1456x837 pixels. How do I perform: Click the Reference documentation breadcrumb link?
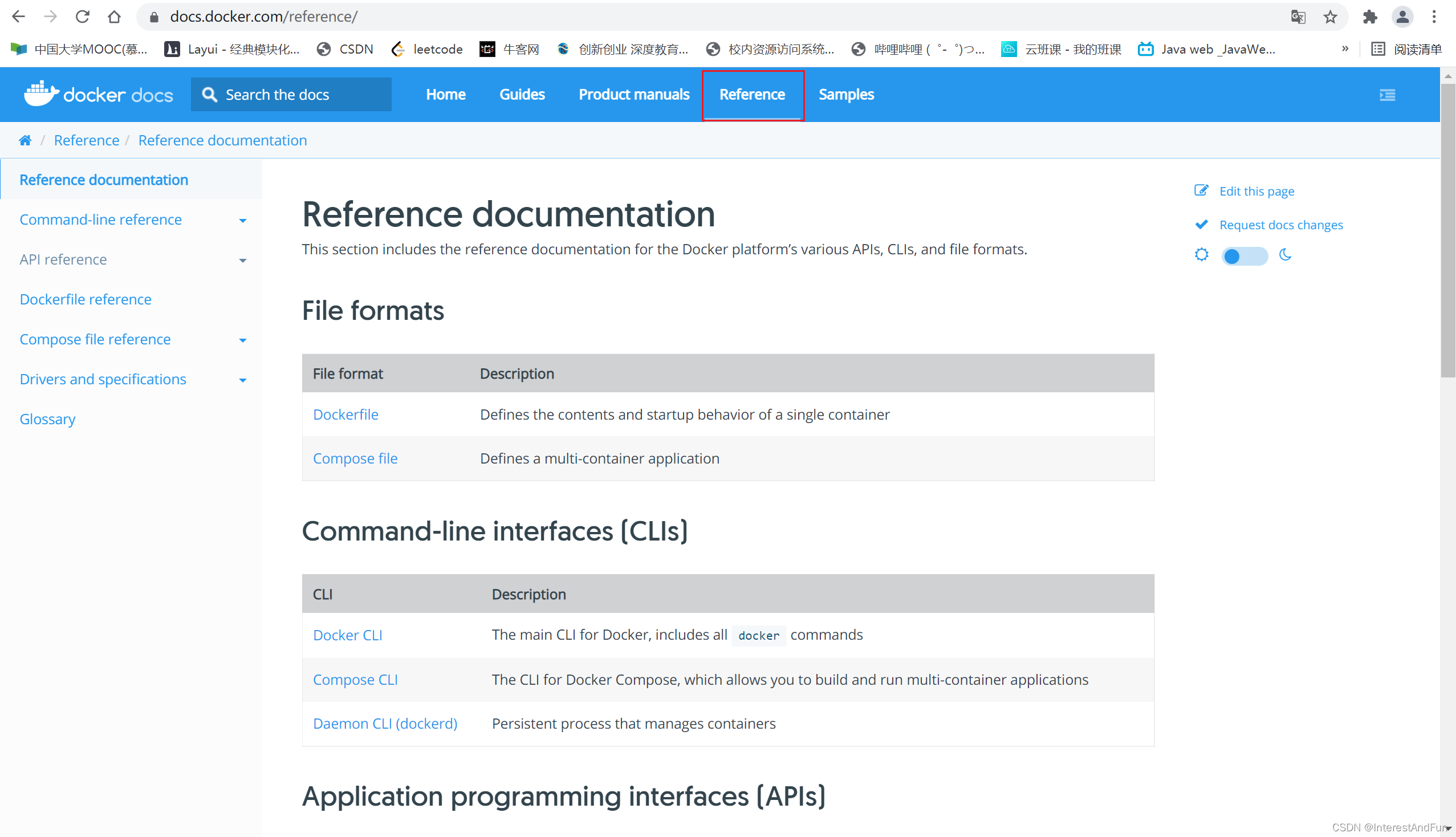click(222, 140)
